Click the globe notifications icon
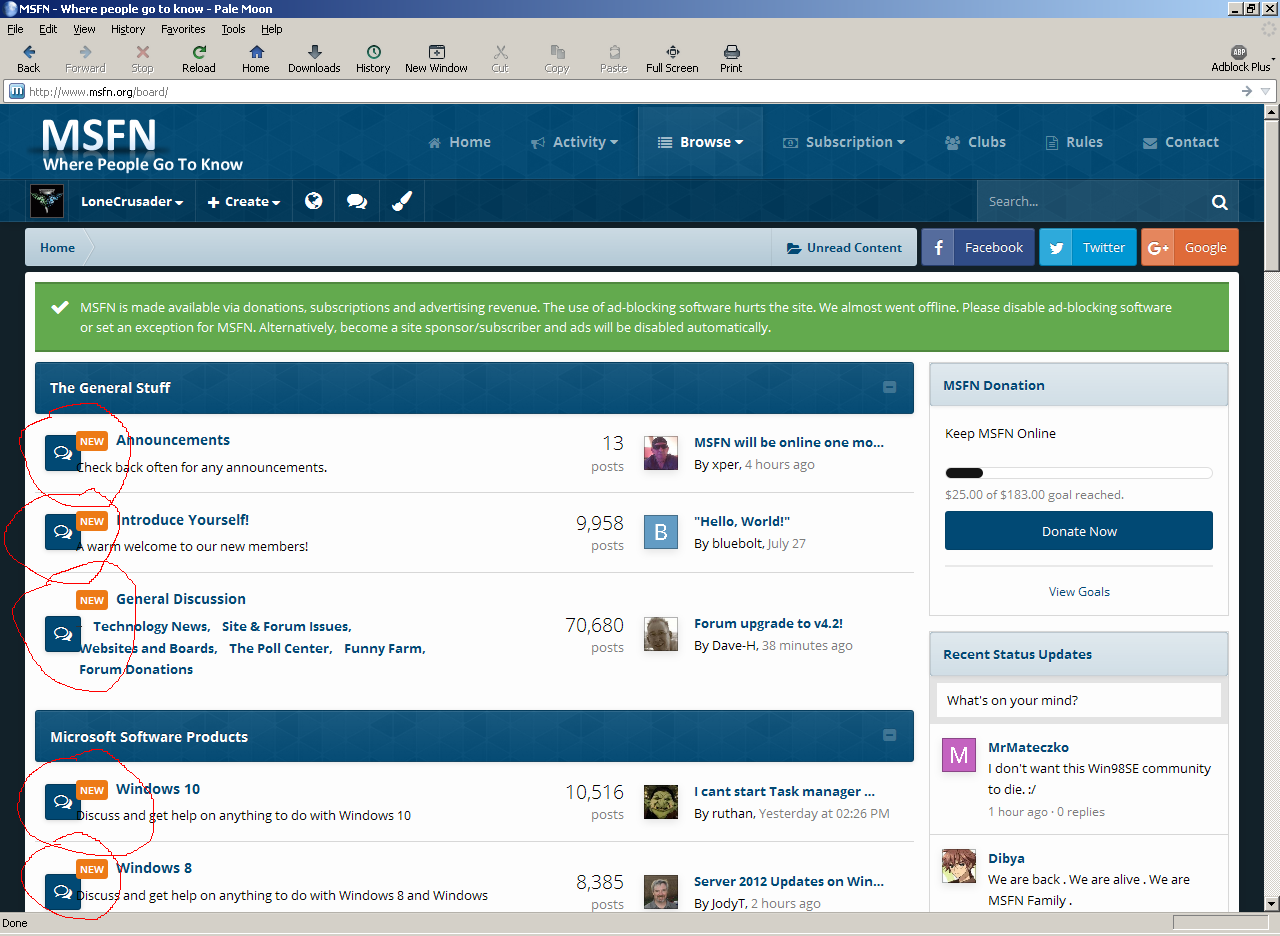Image resolution: width=1280 pixels, height=936 pixels. tap(313, 201)
